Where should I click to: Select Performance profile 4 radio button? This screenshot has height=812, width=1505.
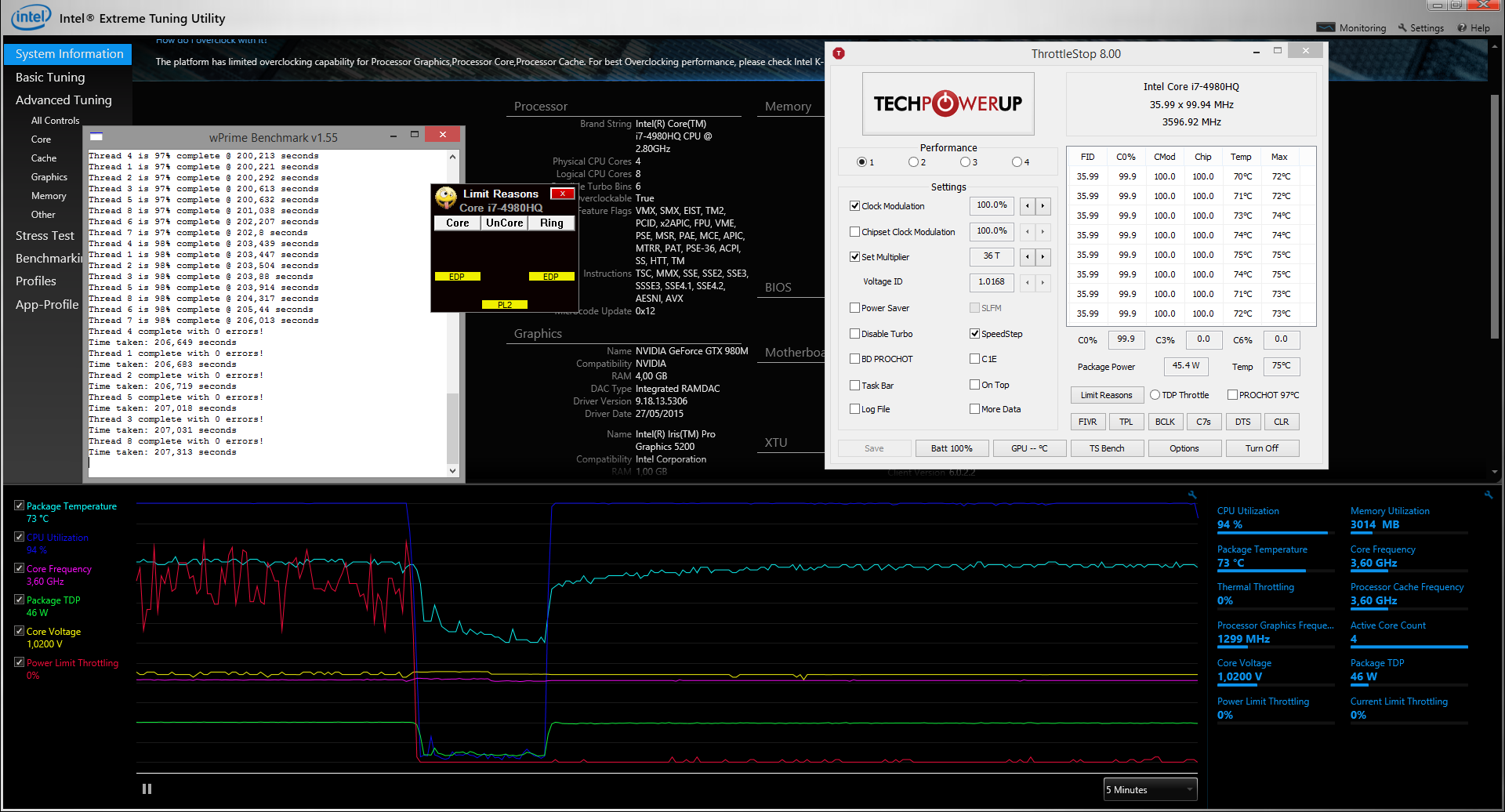1017,162
